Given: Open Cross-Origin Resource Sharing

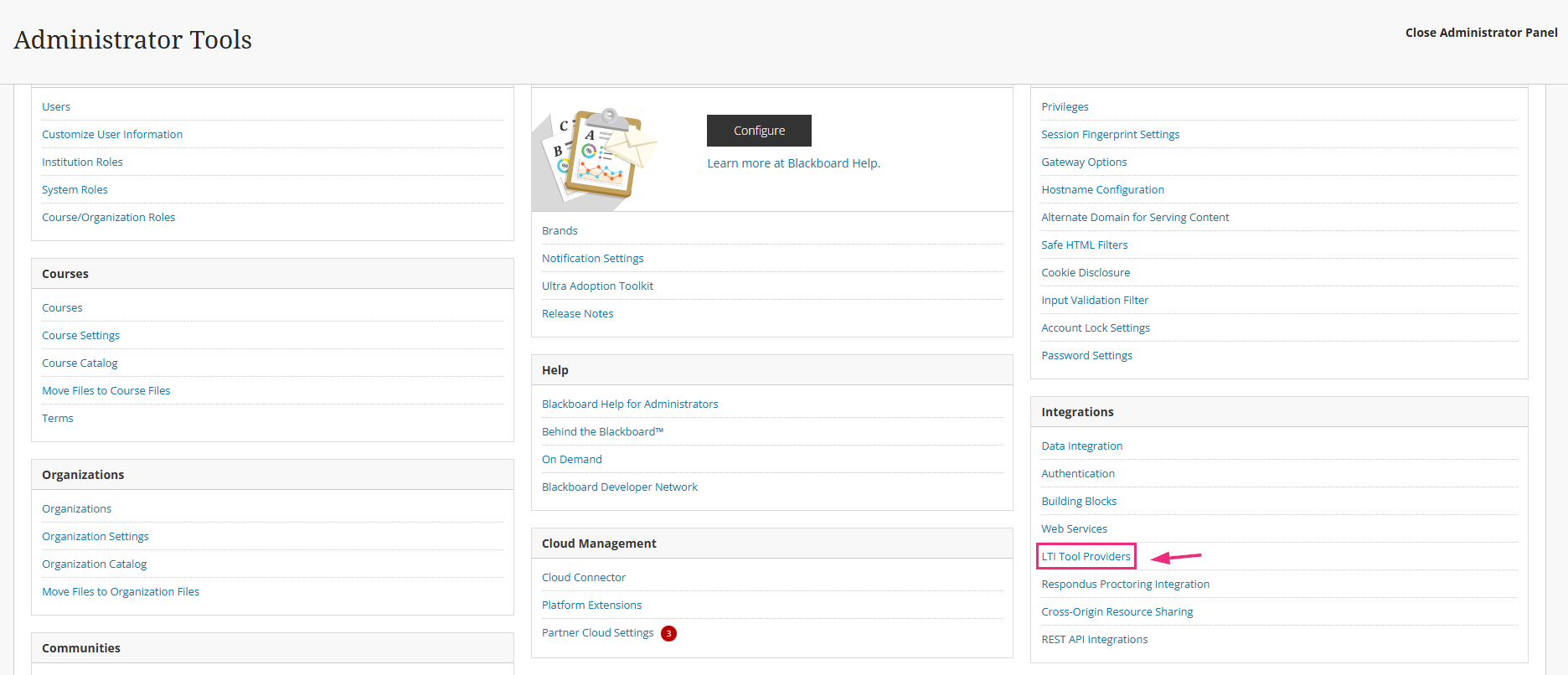Looking at the screenshot, I should tap(1117, 612).
